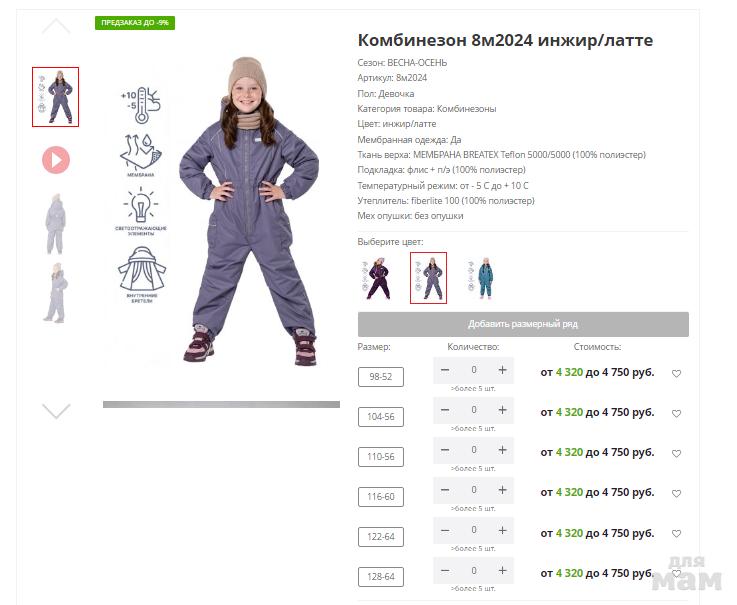Screen dimensions: 737x605
Task: Select the dark purple color variant
Action: 377,278
